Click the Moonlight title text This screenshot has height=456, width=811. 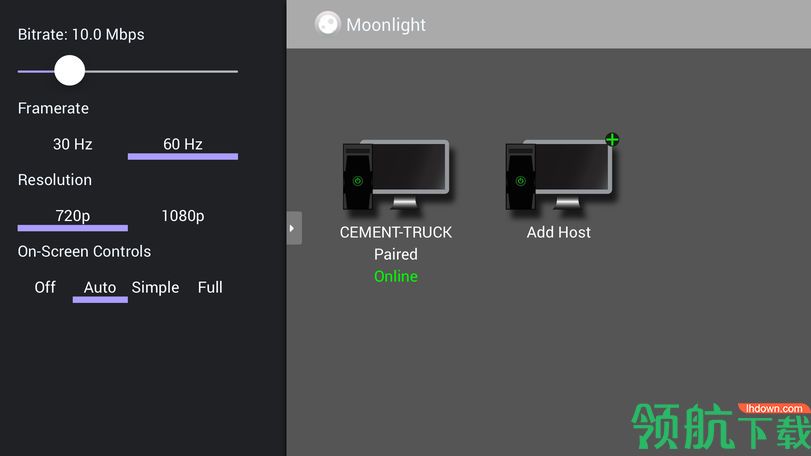(386, 25)
